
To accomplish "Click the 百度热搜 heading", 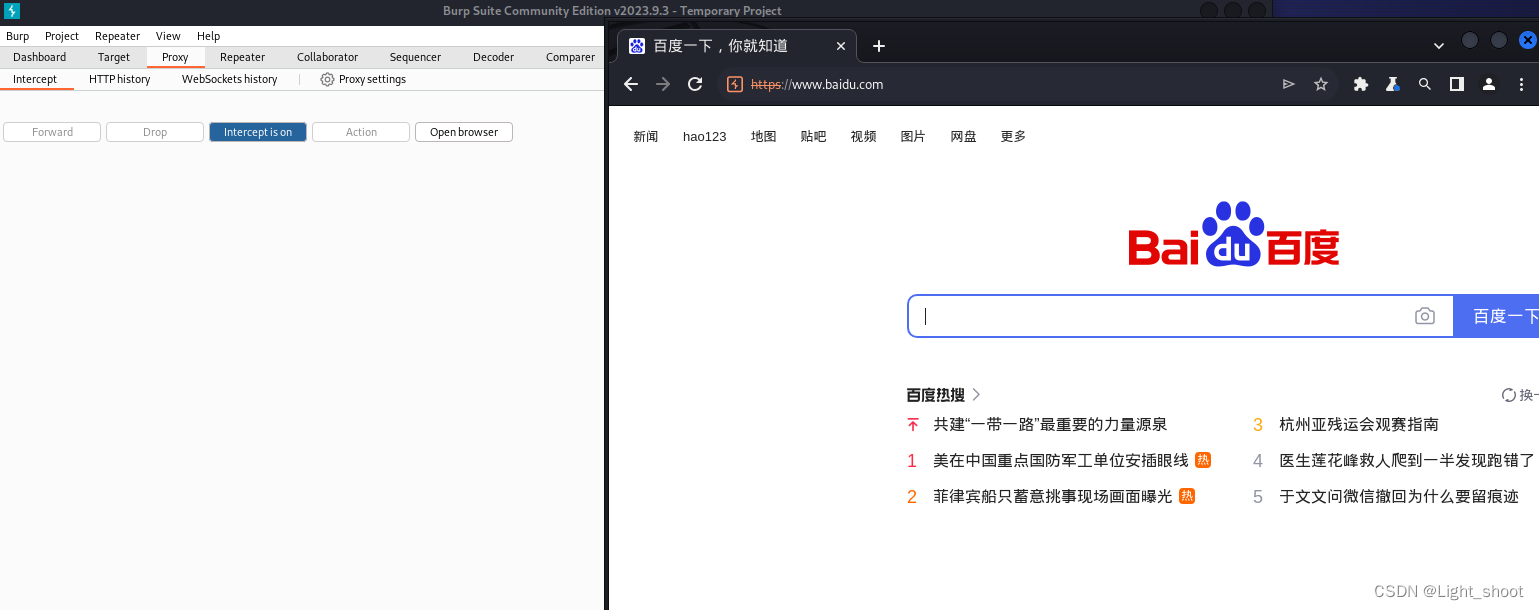I will pyautogui.click(x=936, y=394).
